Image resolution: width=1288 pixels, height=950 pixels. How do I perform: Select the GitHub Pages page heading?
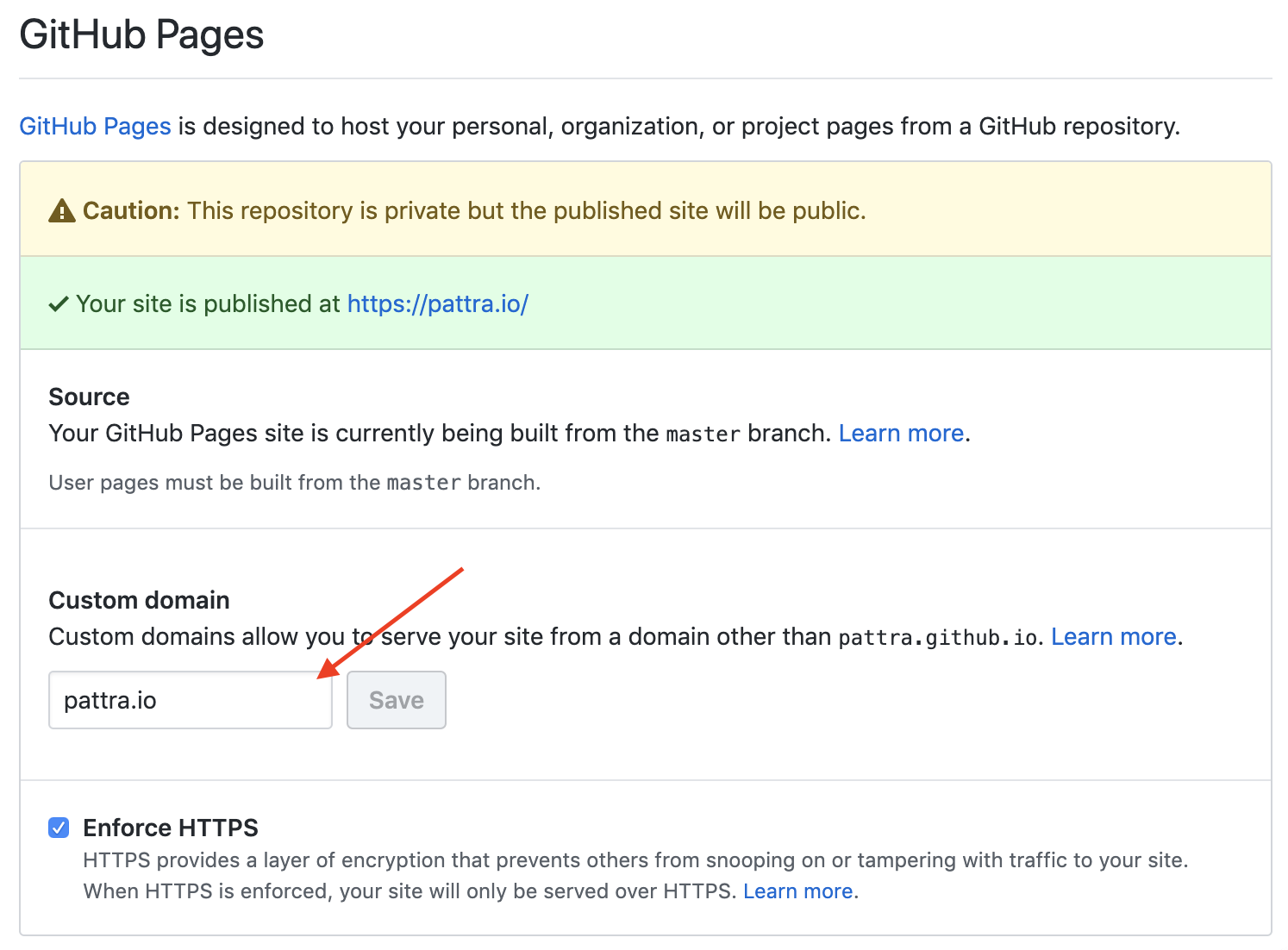142,35
